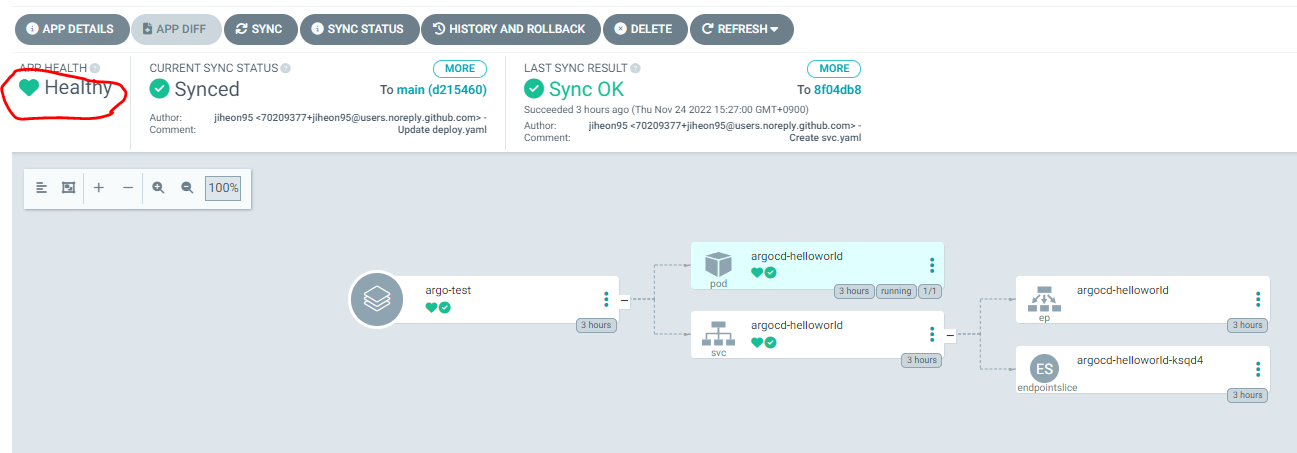
Task: Open the 8f04db8 revision link
Action: tap(838, 90)
